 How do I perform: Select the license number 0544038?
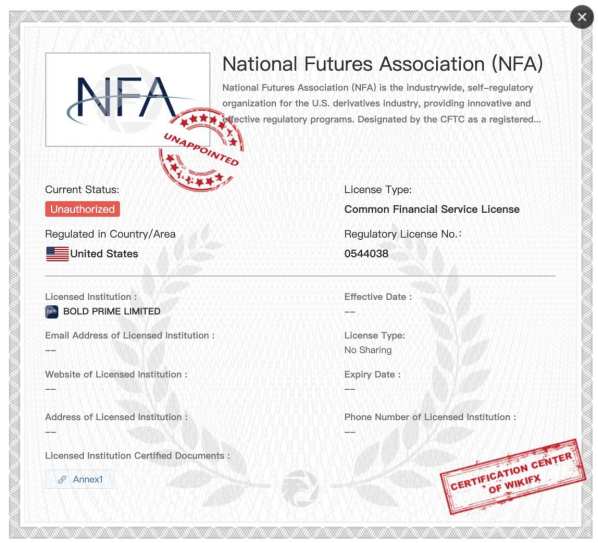pyautogui.click(x=366, y=254)
